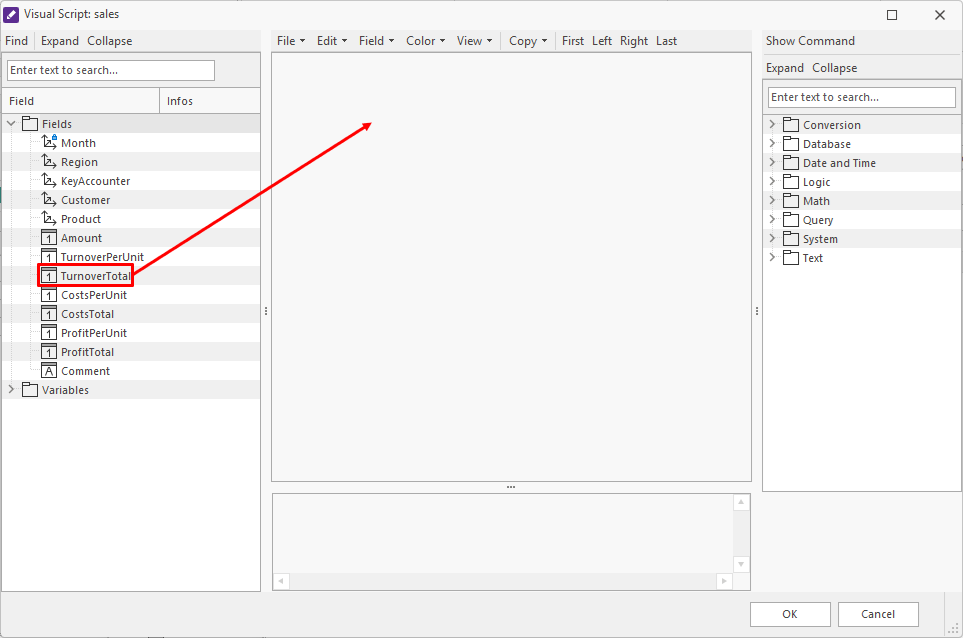Click the First toolbar button

[572, 41]
